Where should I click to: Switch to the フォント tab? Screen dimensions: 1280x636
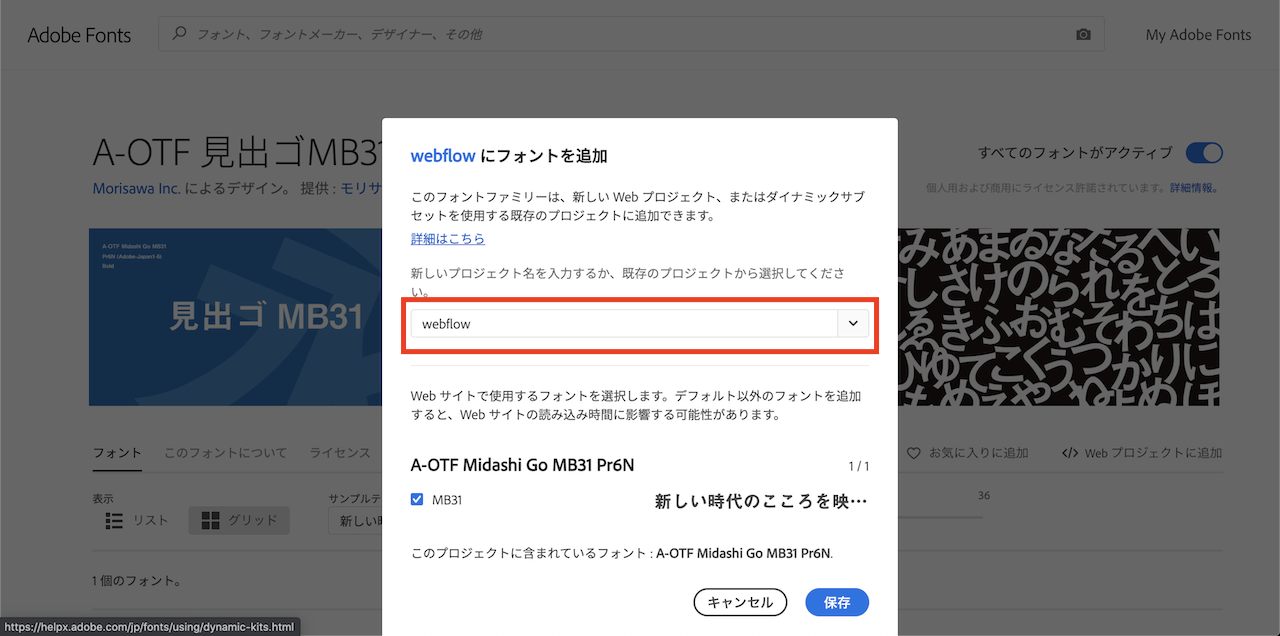coord(117,453)
